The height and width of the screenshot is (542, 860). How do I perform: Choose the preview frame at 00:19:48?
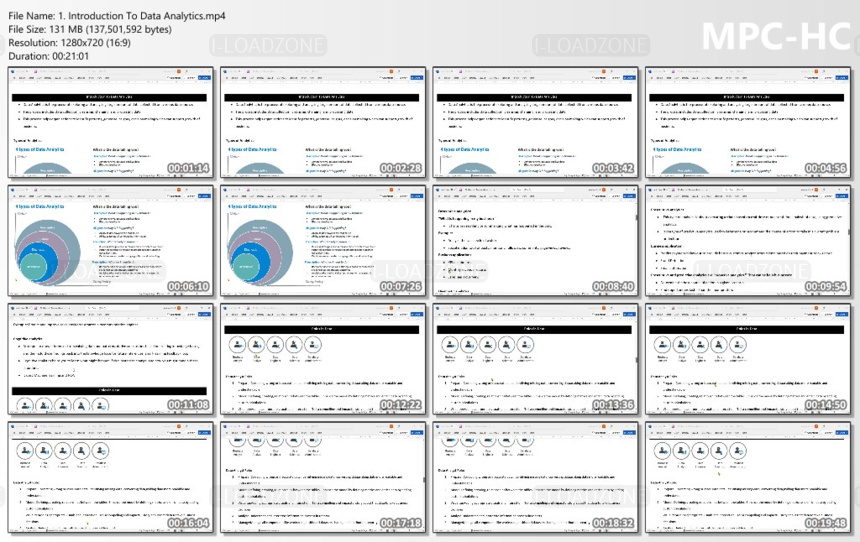(x=748, y=478)
